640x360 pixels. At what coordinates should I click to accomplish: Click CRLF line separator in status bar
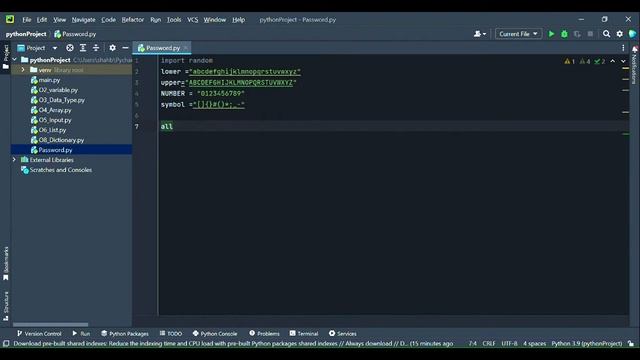(x=489, y=344)
